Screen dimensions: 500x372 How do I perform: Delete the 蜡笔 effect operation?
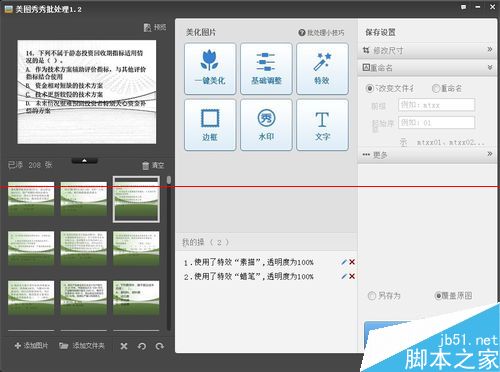pyautogui.click(x=352, y=276)
